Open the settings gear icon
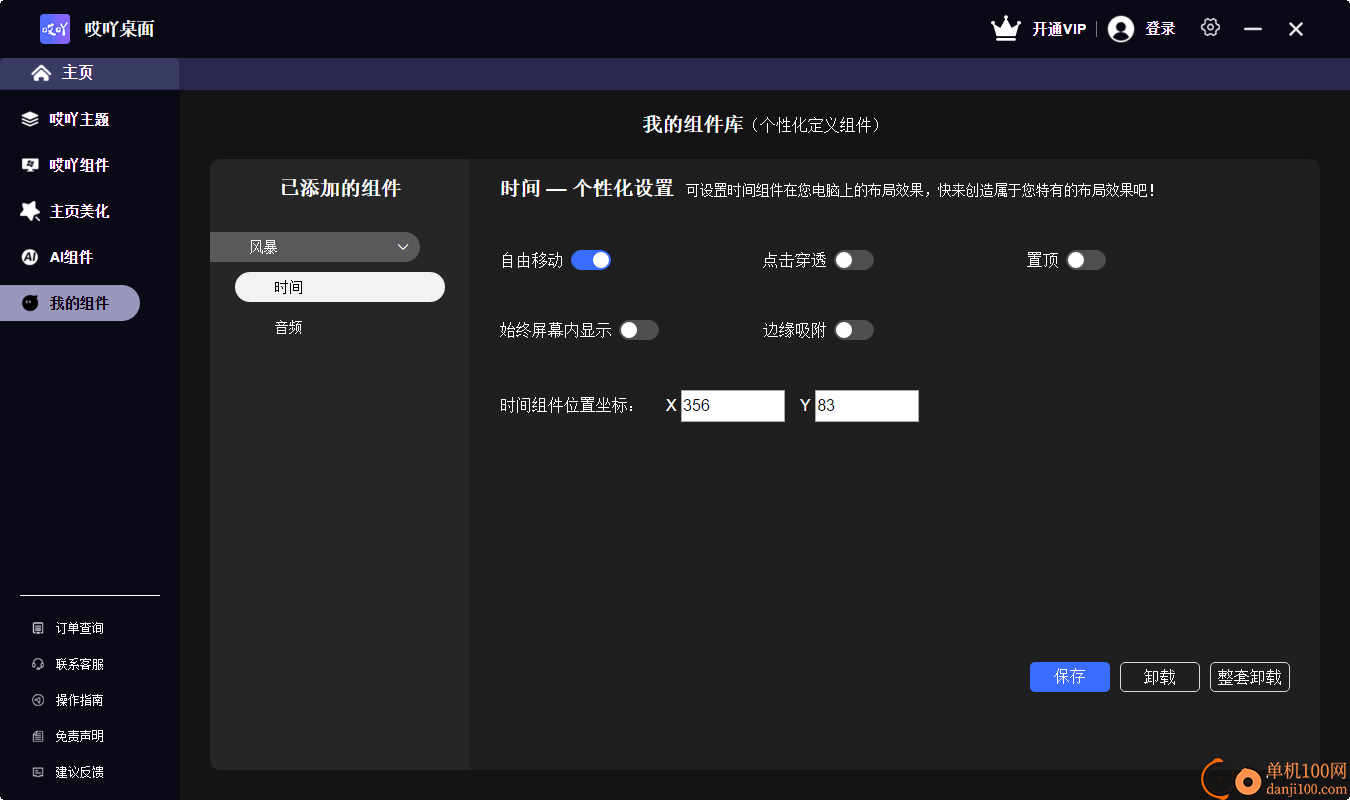 click(x=1210, y=28)
